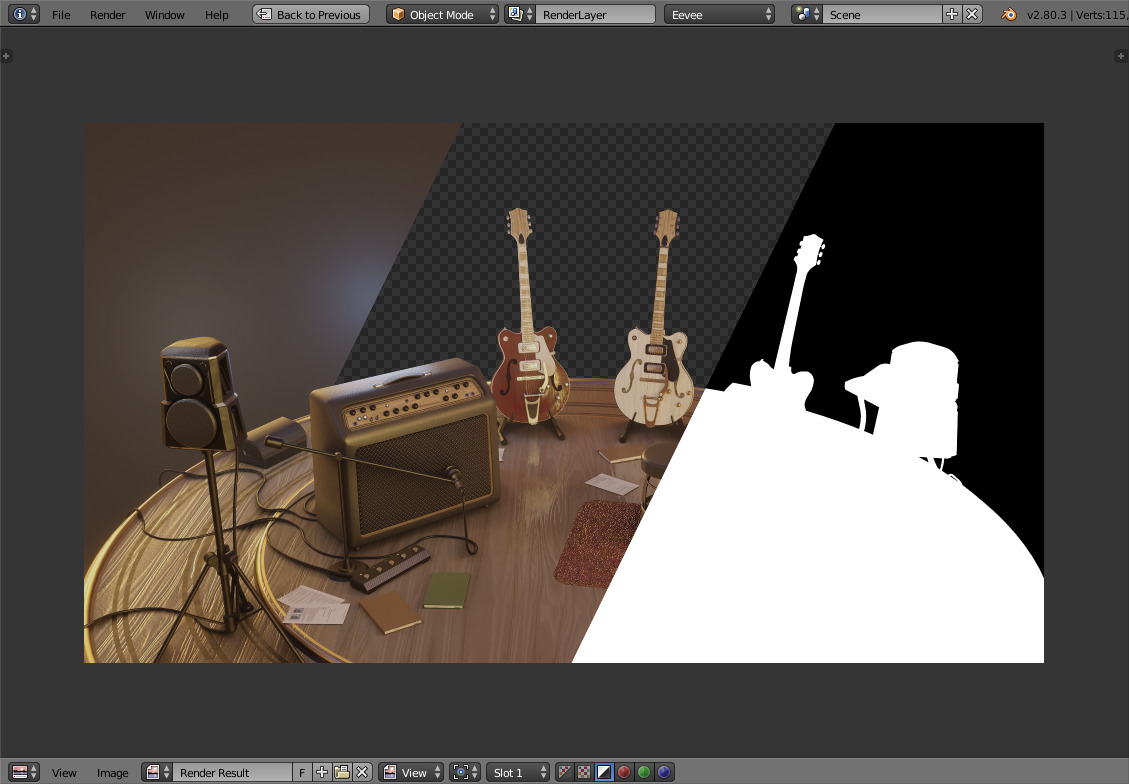Open the Info editor type selector
The image size is (1129, 784).
point(23,14)
